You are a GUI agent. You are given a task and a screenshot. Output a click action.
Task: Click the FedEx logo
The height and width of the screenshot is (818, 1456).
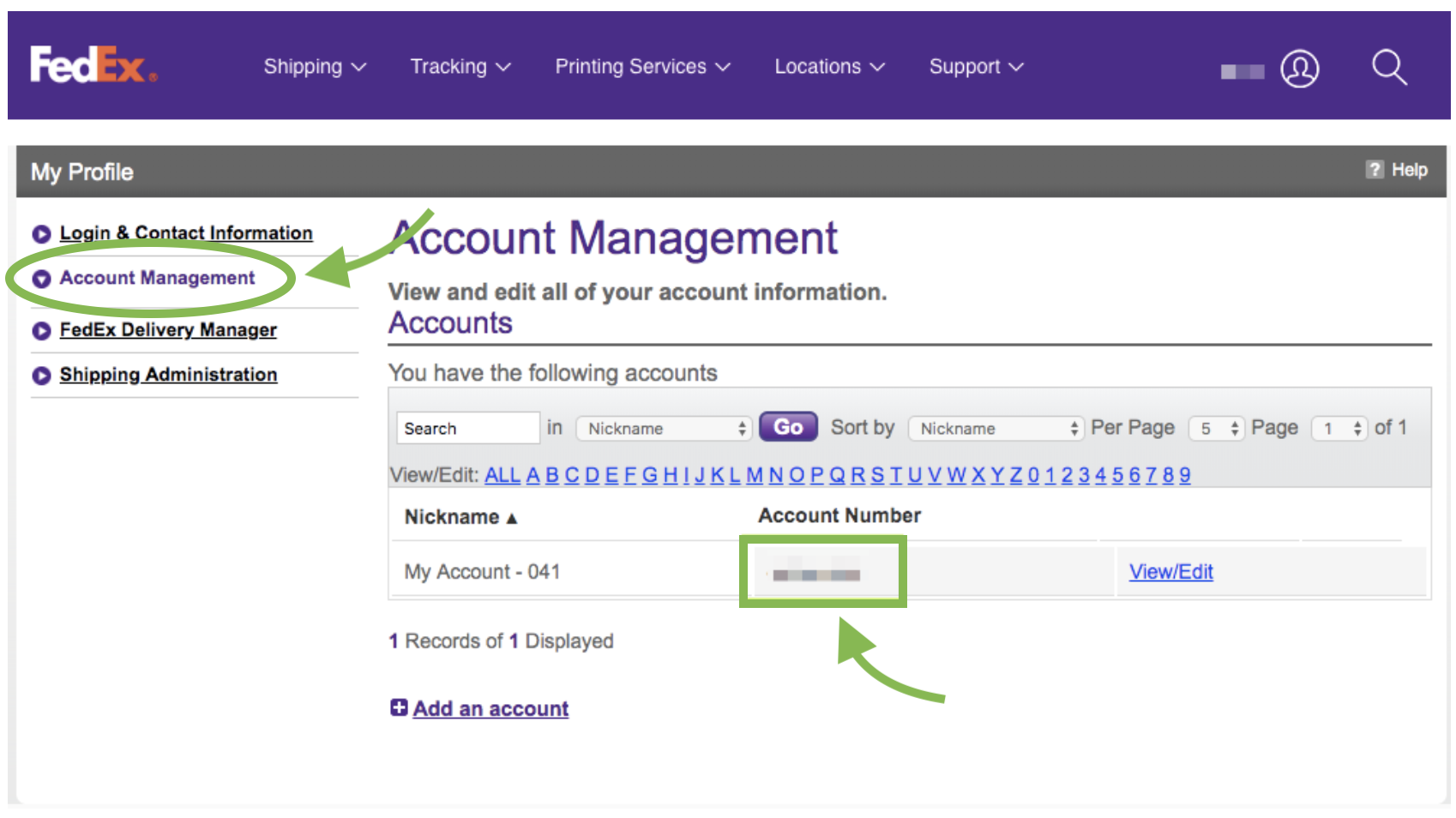coord(93,65)
